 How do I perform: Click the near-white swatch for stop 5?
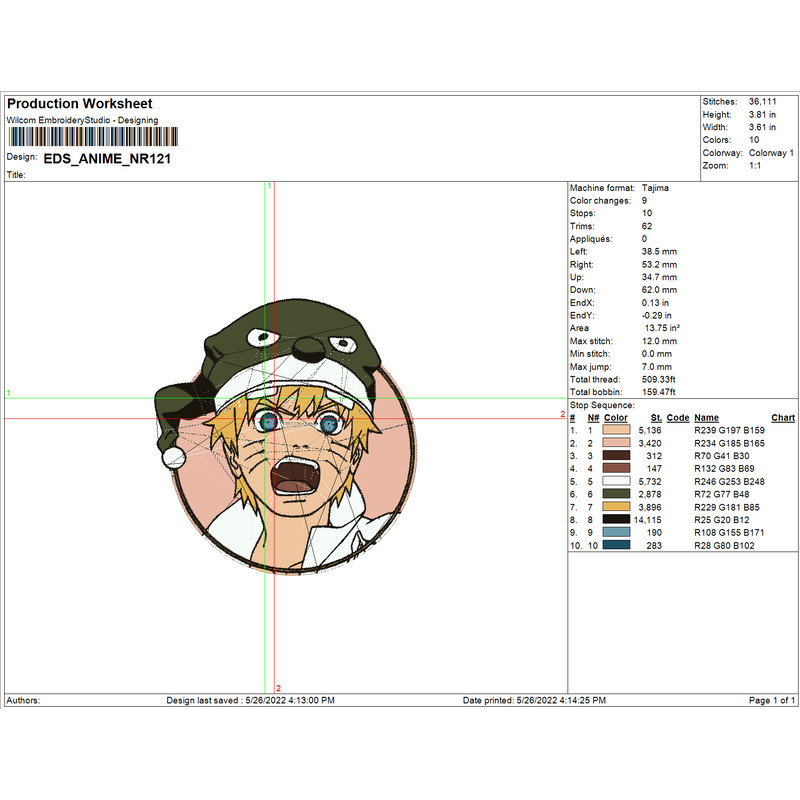click(x=617, y=481)
